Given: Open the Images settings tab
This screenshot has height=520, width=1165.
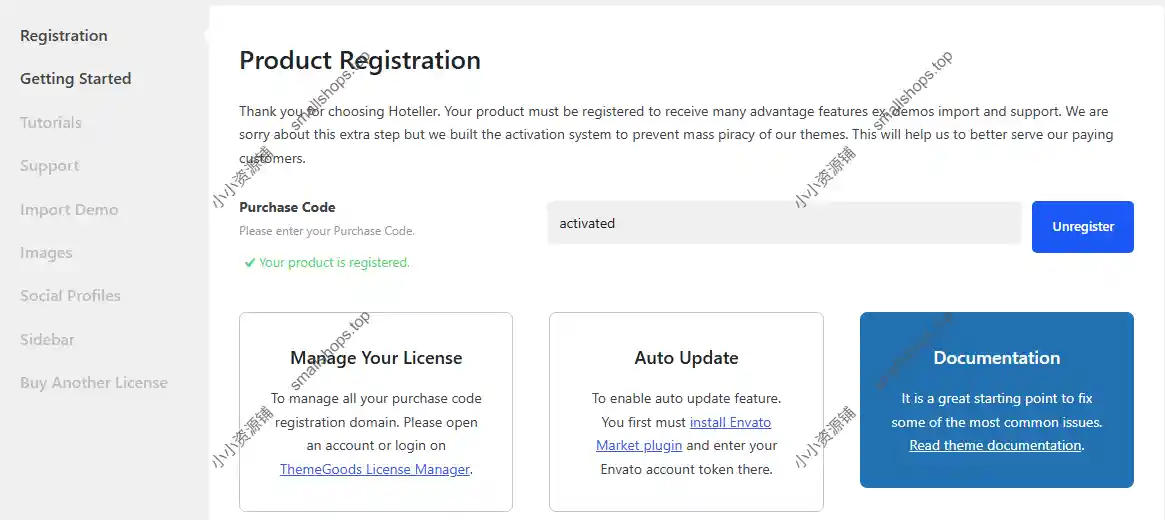Looking at the screenshot, I should click(x=46, y=253).
